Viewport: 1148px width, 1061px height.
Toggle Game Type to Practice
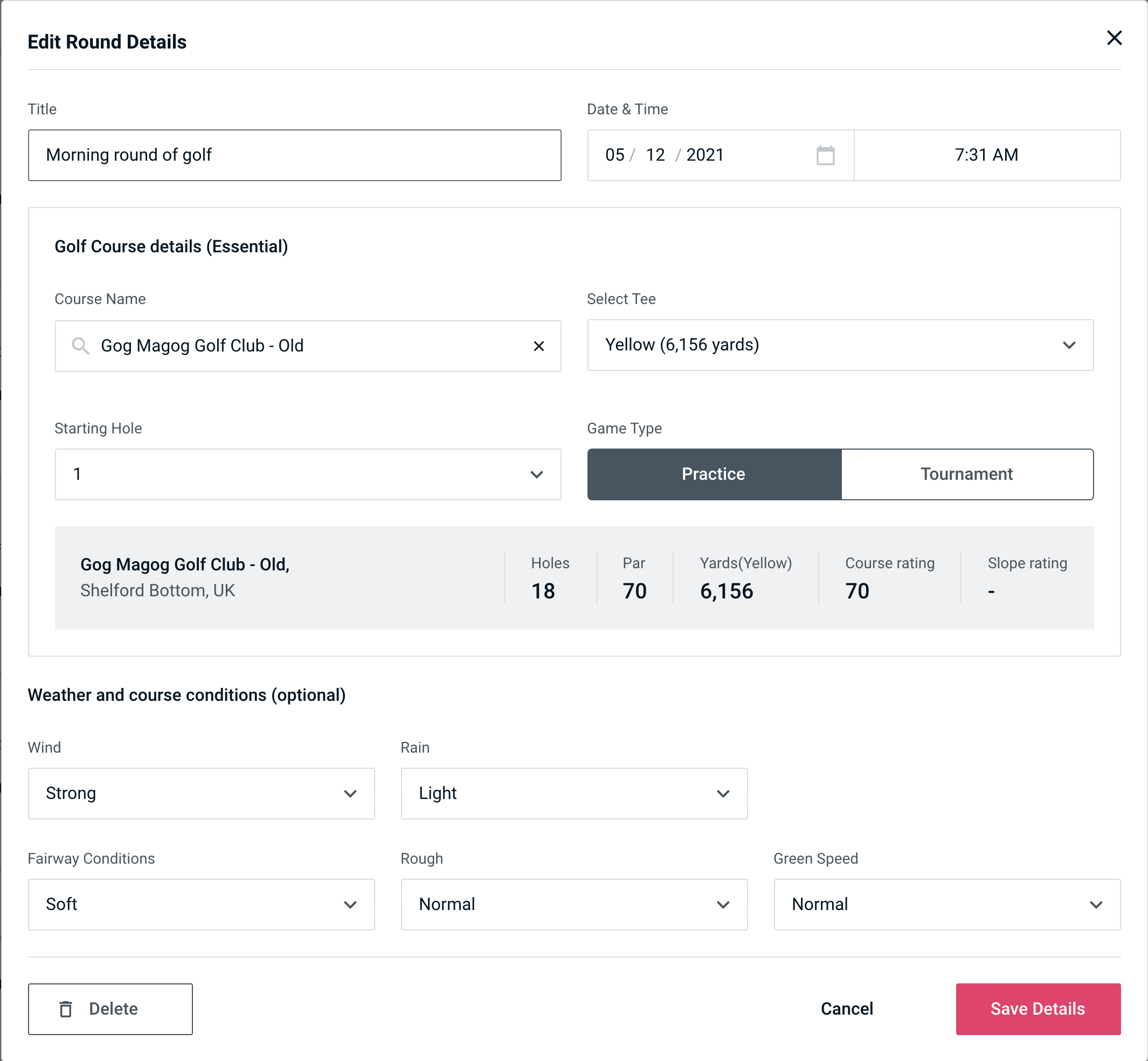click(713, 474)
